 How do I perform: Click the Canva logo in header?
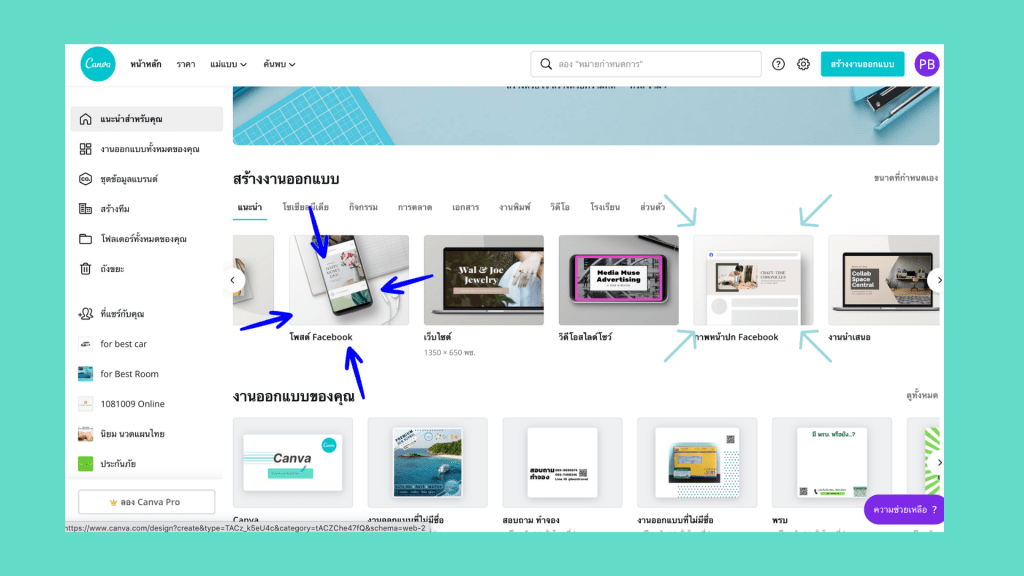[x=98, y=64]
